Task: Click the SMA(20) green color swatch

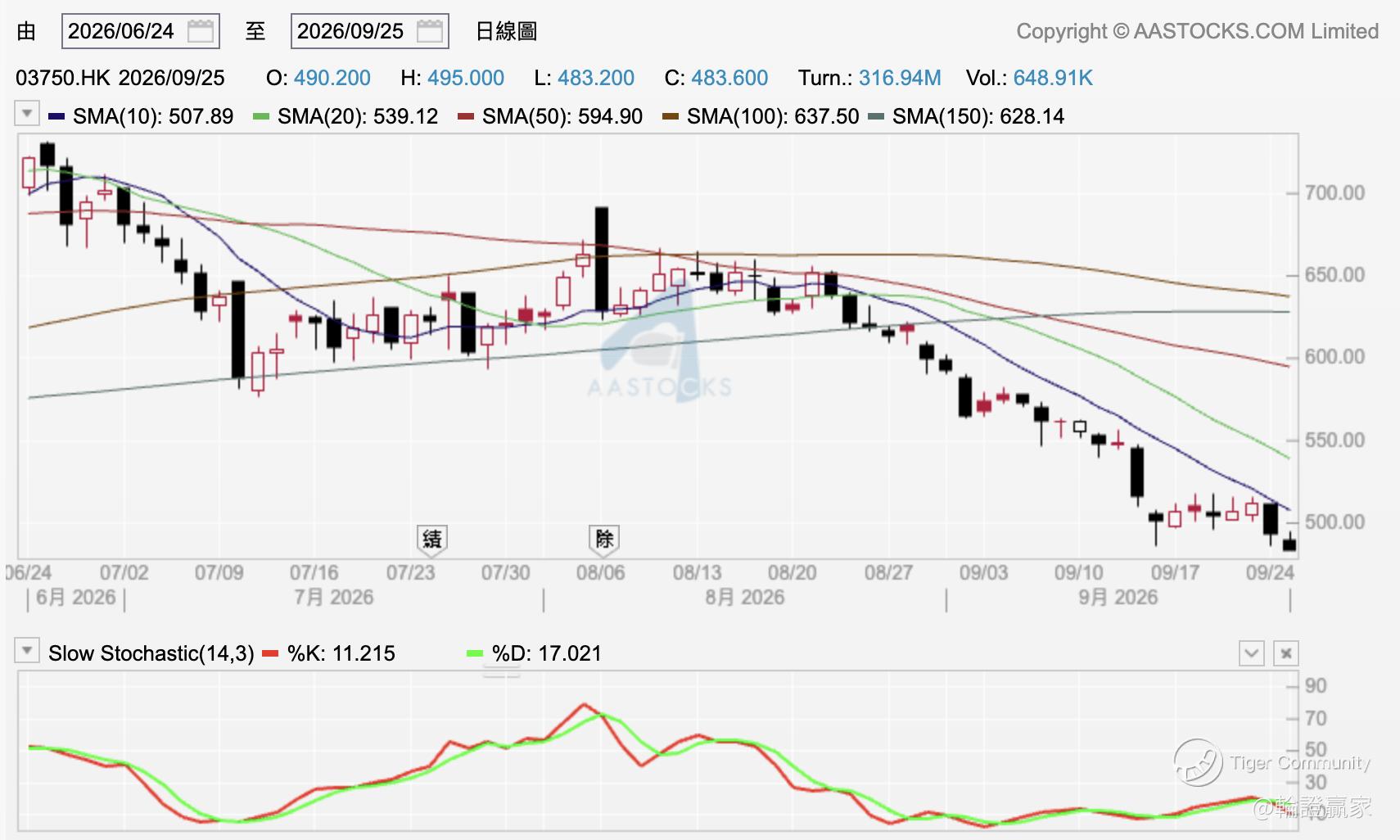Action: point(261,116)
